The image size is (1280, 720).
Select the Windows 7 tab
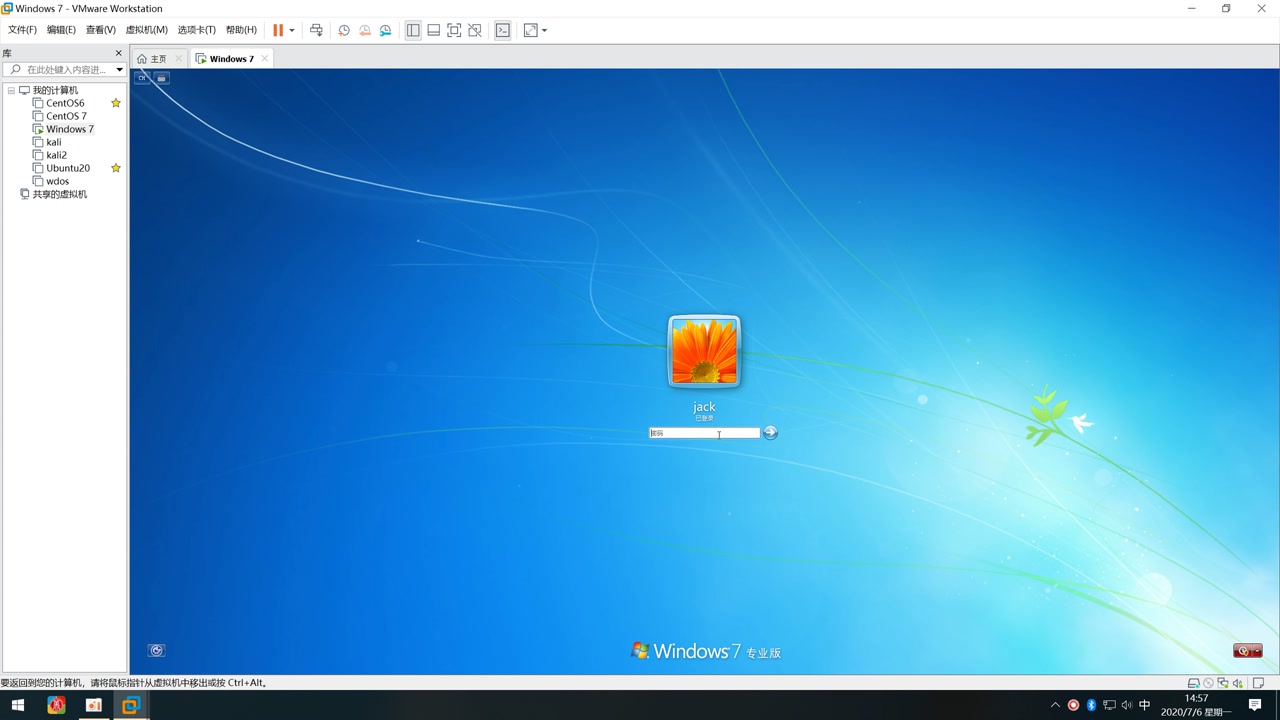(x=231, y=59)
